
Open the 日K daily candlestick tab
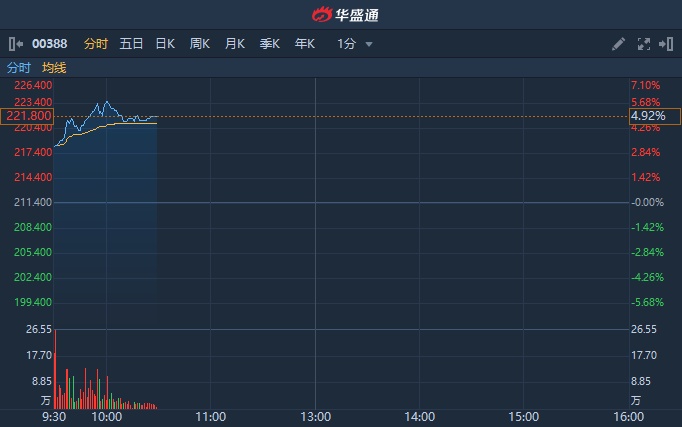pyautogui.click(x=165, y=44)
